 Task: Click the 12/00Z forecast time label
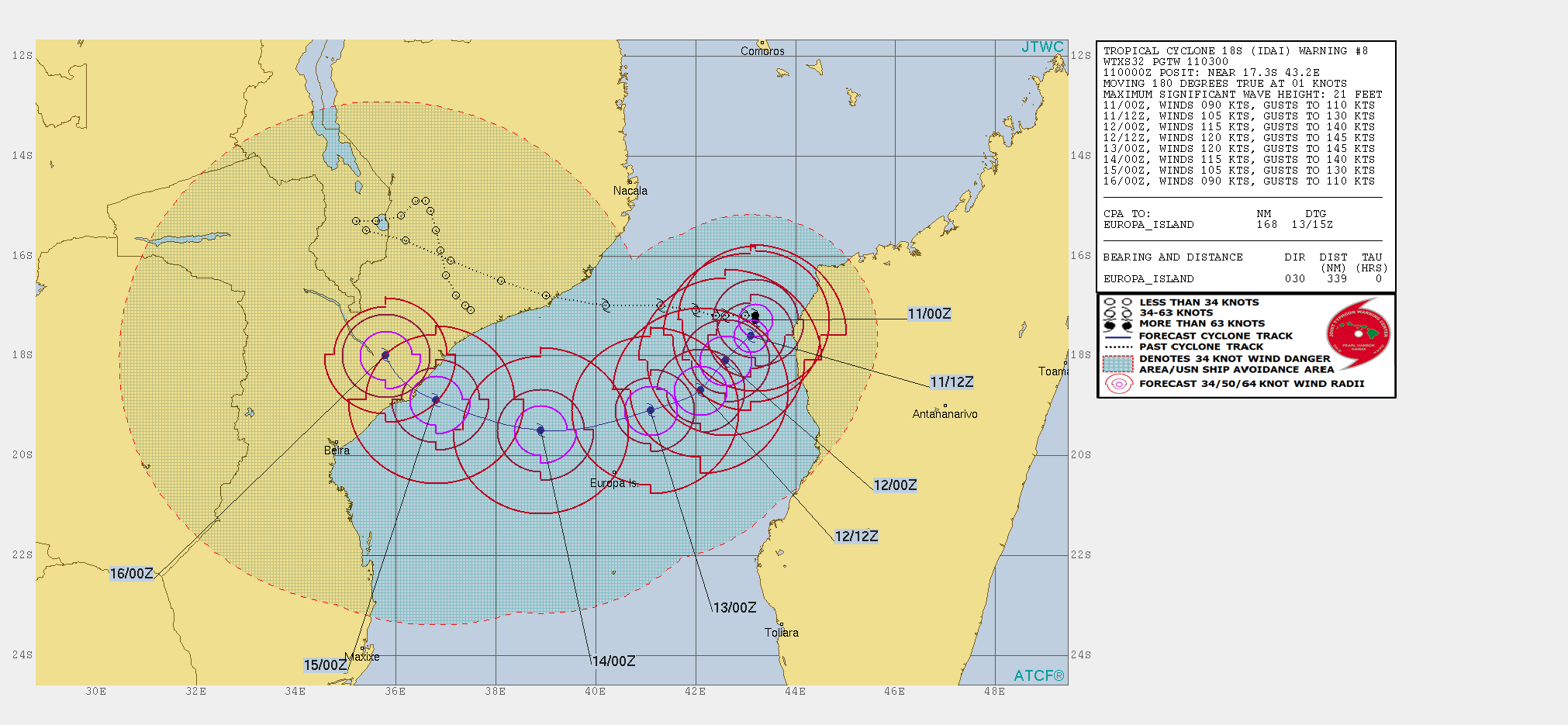point(895,485)
